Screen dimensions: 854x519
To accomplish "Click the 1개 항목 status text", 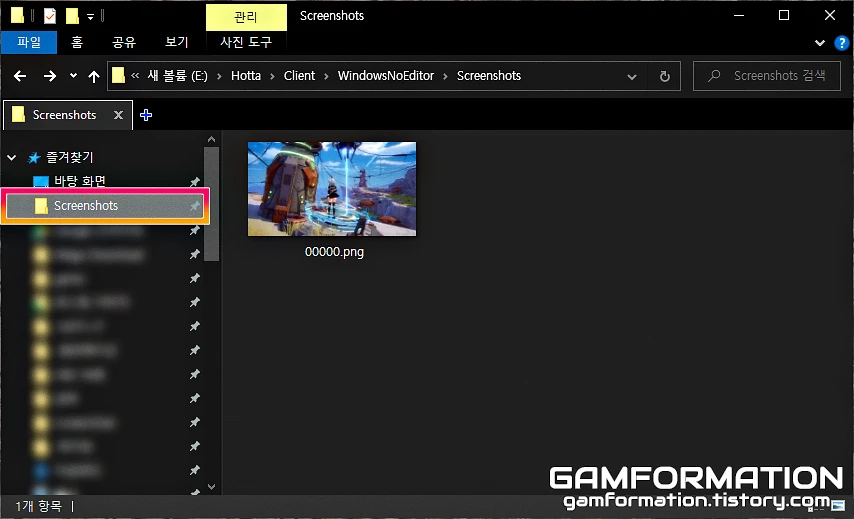I will pyautogui.click(x=38, y=506).
